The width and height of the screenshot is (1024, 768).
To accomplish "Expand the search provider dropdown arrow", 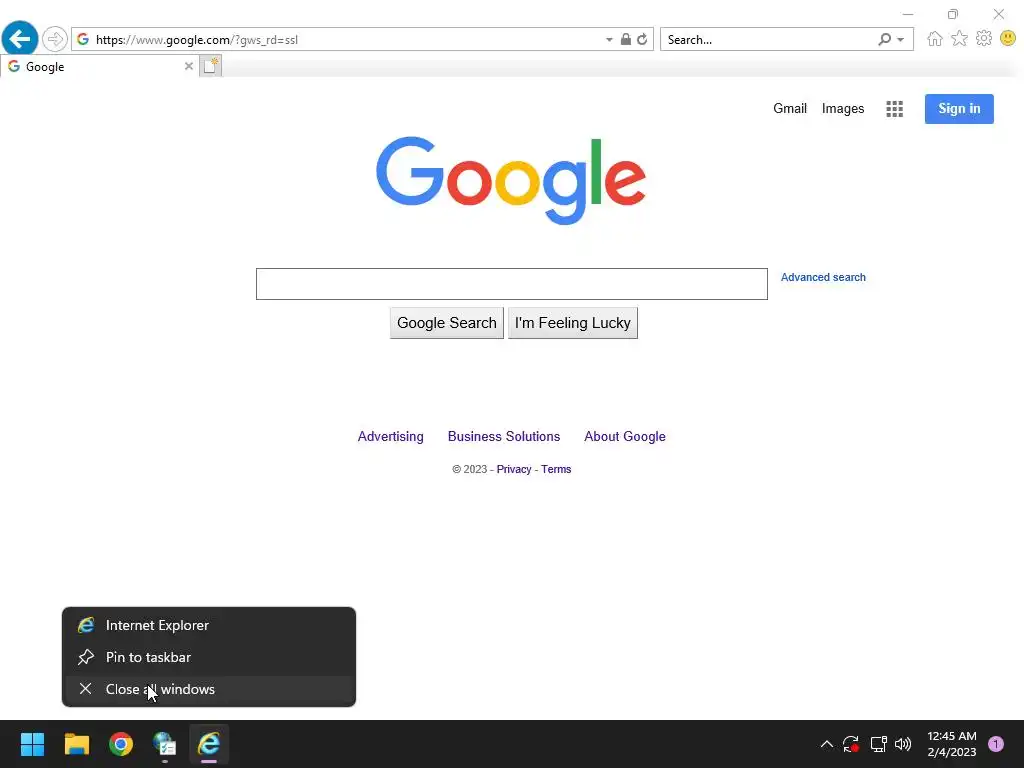I will point(901,40).
